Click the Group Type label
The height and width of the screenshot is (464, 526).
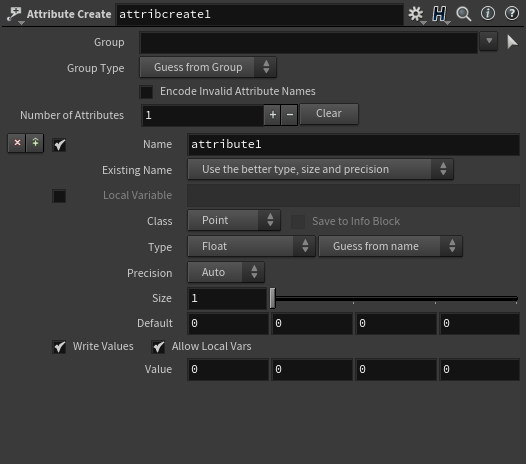(x=96, y=68)
